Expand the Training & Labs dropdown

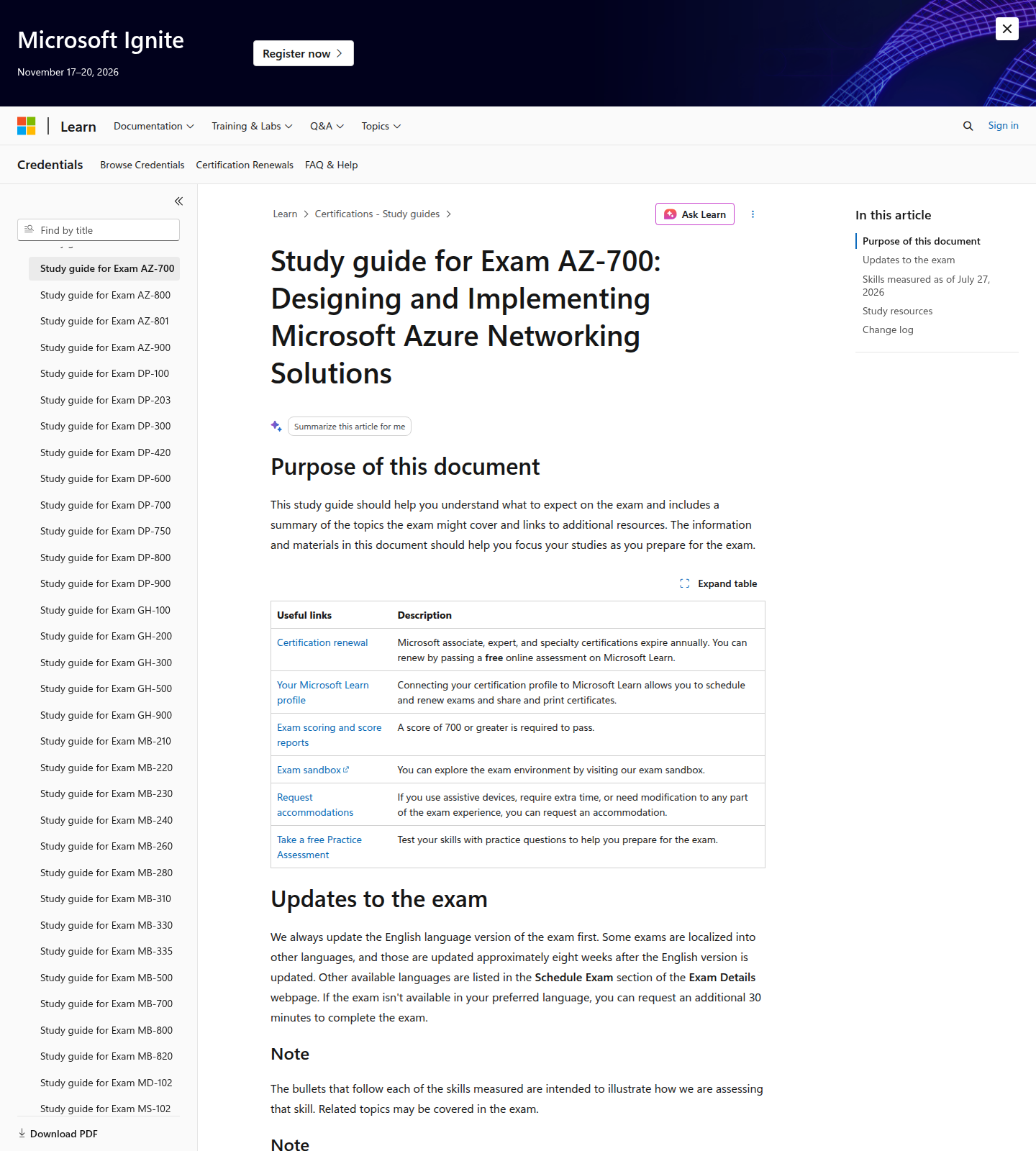pyautogui.click(x=252, y=126)
